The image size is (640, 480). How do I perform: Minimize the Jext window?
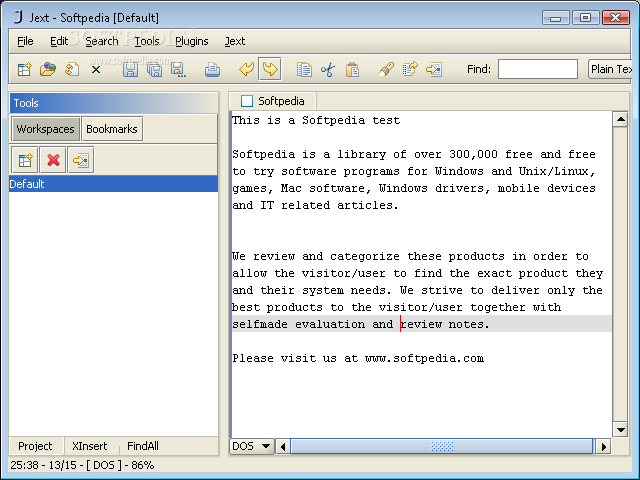(x=555, y=18)
